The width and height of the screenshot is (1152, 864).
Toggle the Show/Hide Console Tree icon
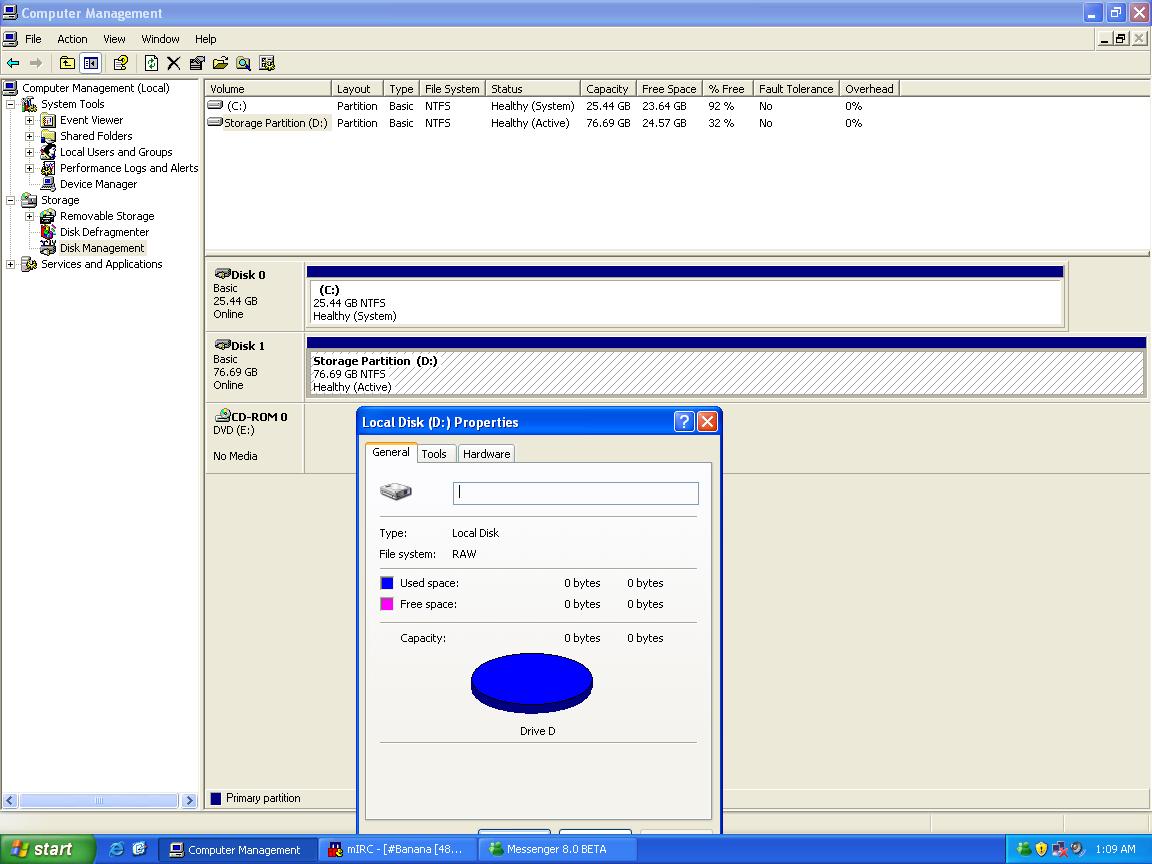point(91,63)
